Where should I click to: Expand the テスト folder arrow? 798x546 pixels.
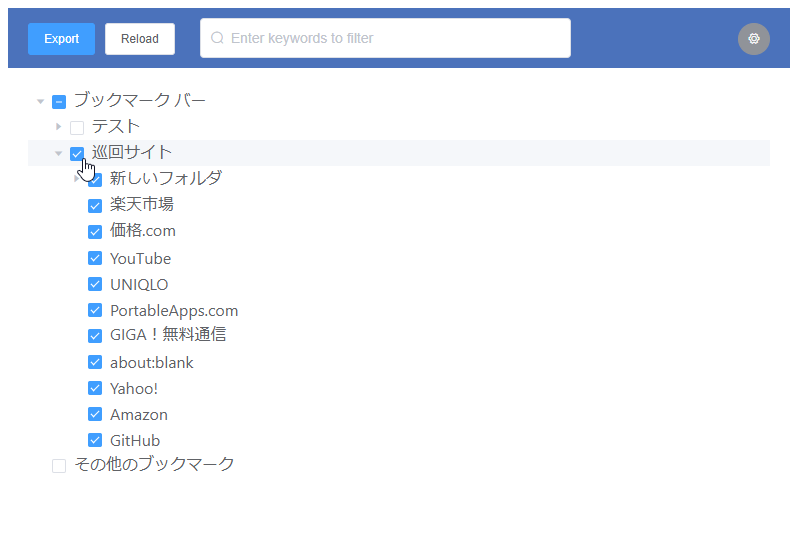[59, 126]
